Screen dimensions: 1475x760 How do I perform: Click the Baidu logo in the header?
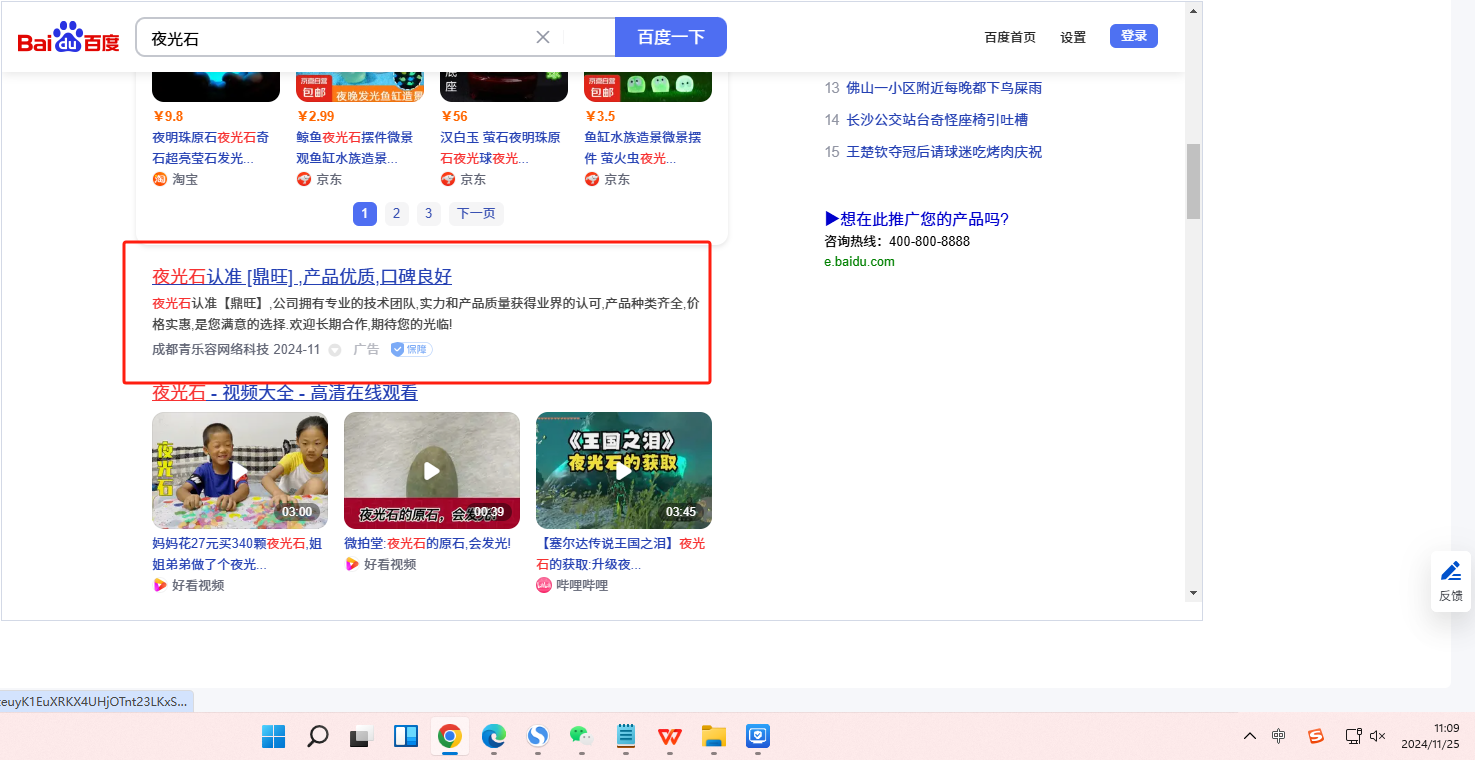click(x=68, y=38)
